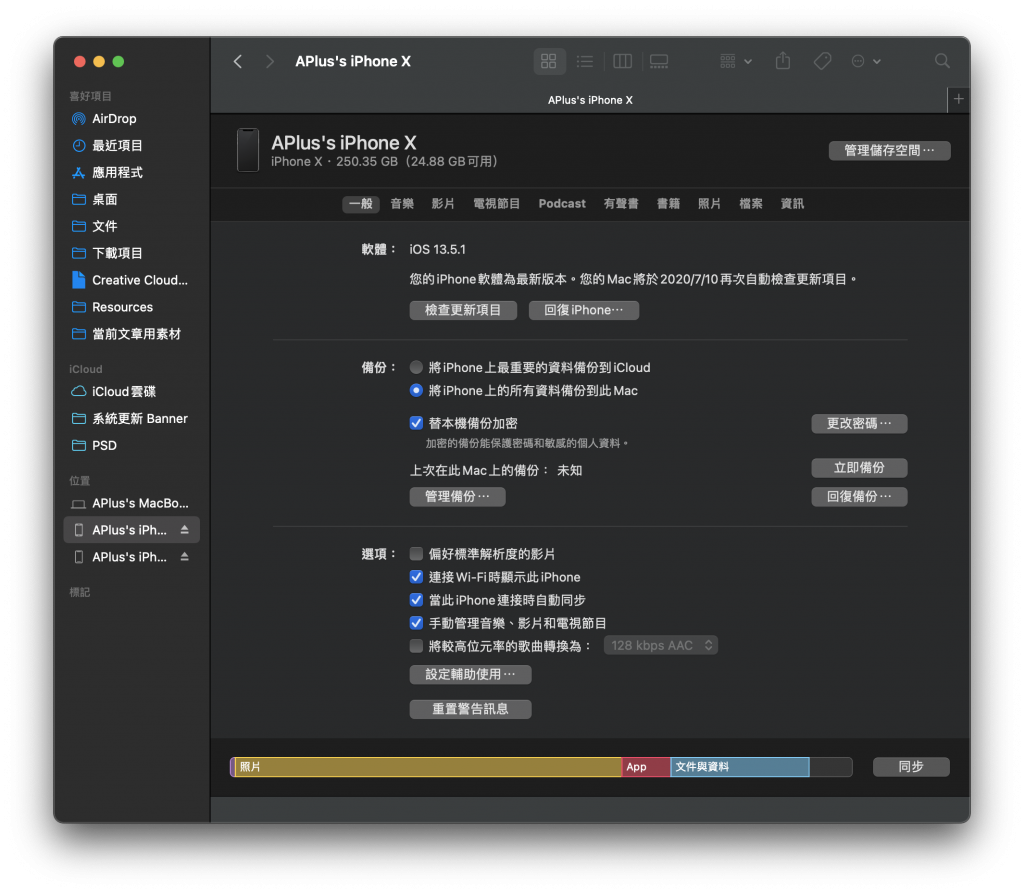Click the 立即備份 button
Screen dimensions: 1024x894
[x=859, y=468]
